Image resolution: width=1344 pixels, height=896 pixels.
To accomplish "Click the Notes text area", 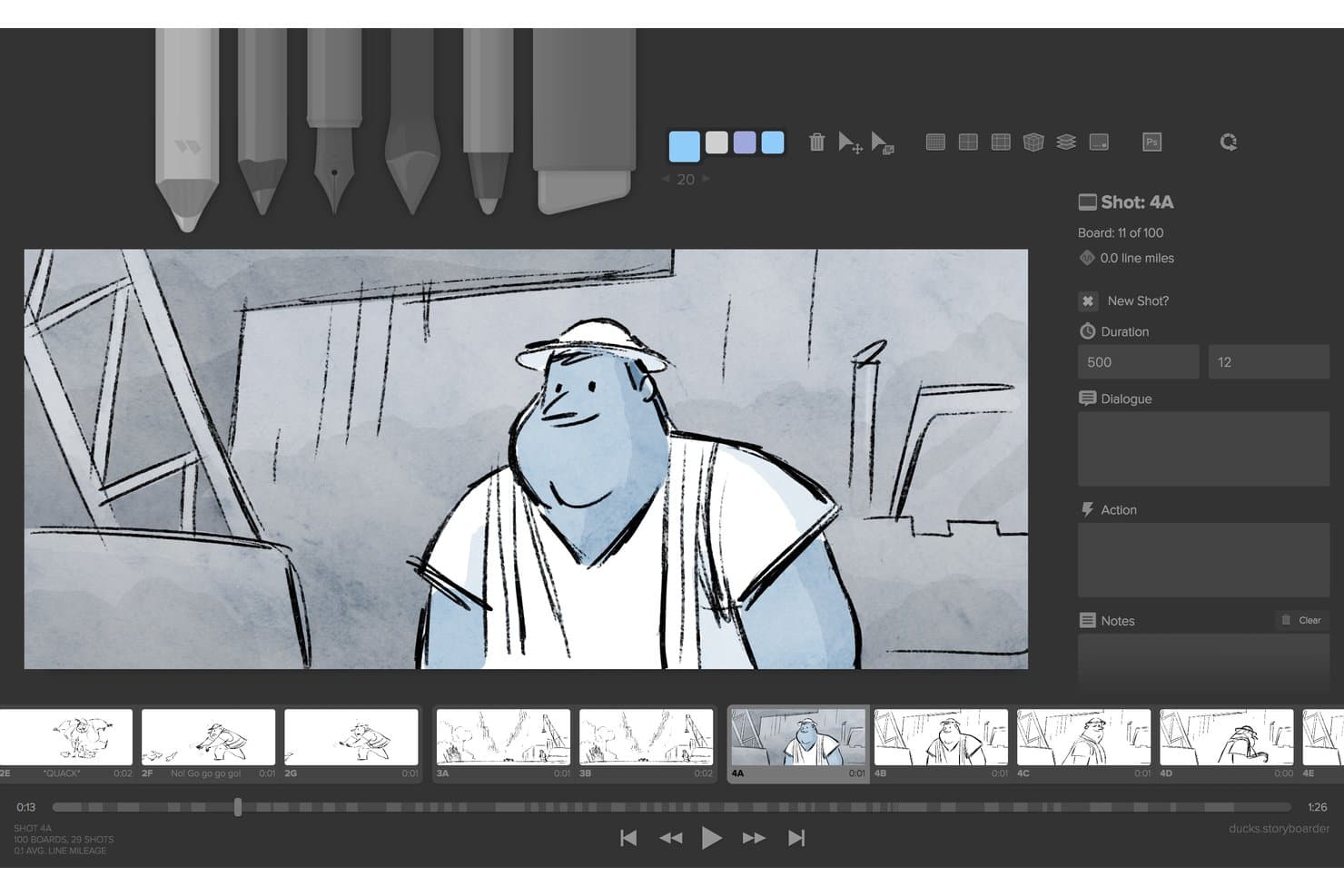I will pos(1203,661).
